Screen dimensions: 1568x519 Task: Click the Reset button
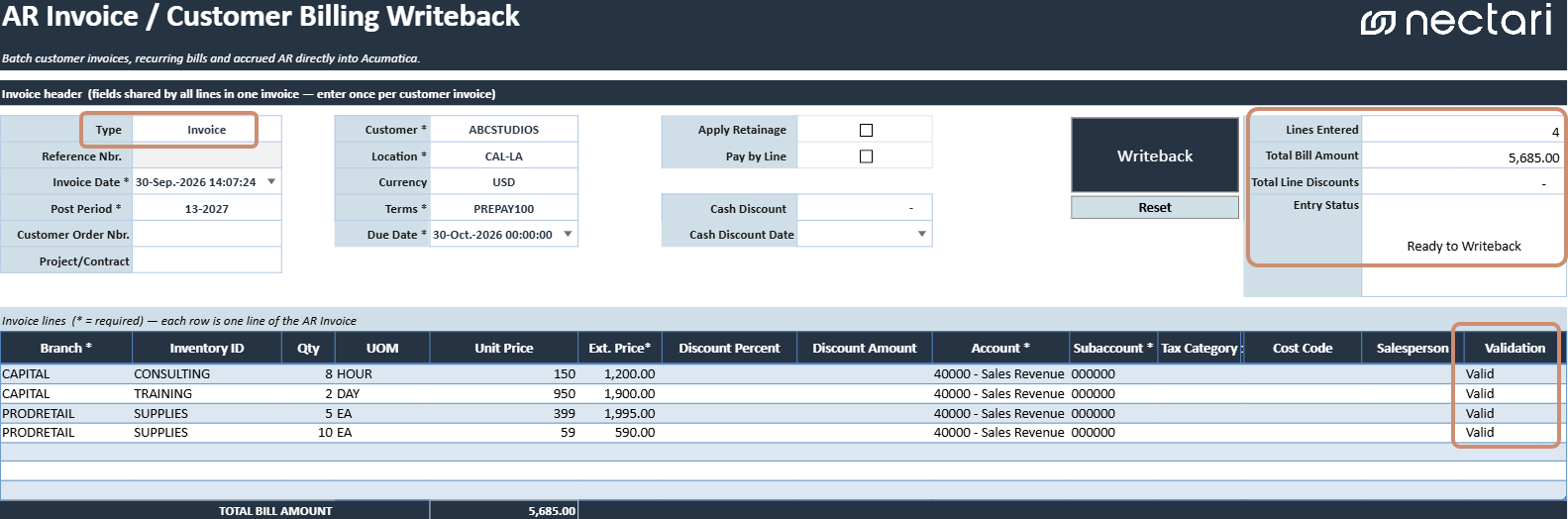[x=1155, y=207]
